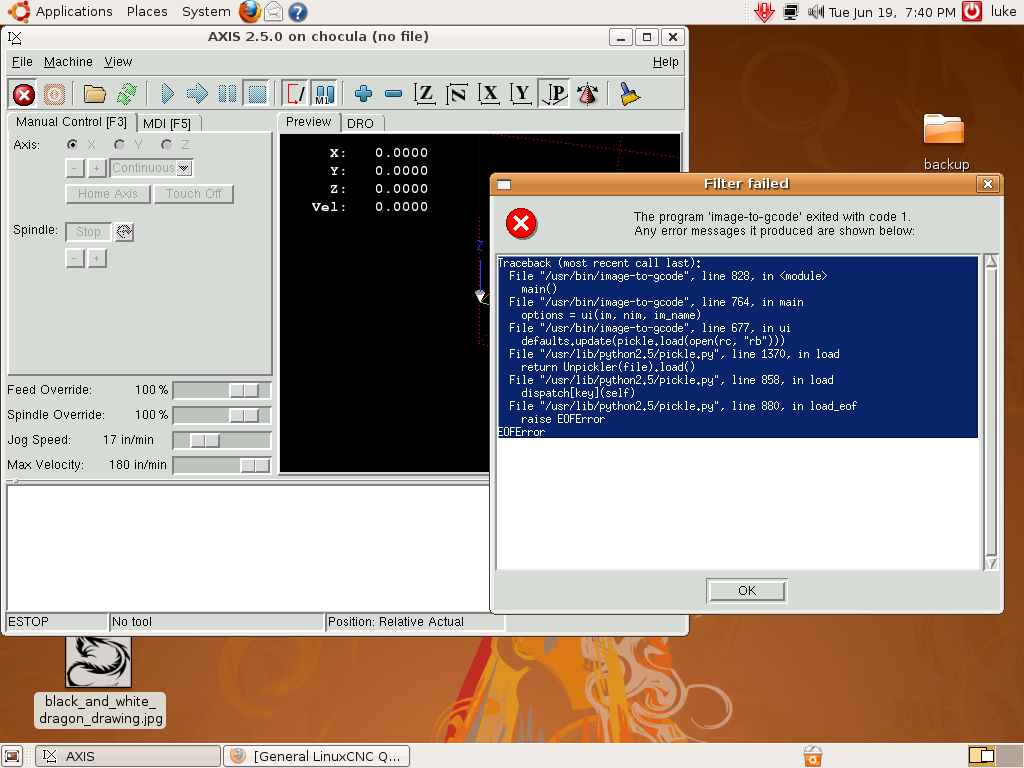Click the AXIS taskbar window button
The height and width of the screenshot is (768, 1024).
coord(128,756)
